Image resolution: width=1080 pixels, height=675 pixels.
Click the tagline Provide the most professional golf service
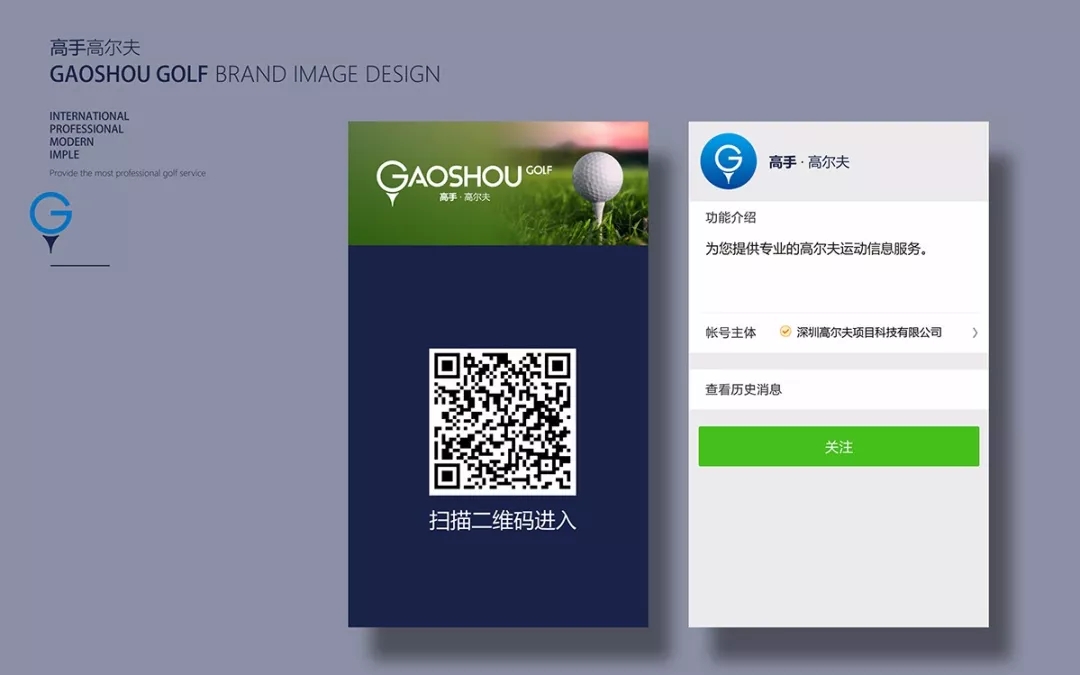pyautogui.click(x=127, y=173)
